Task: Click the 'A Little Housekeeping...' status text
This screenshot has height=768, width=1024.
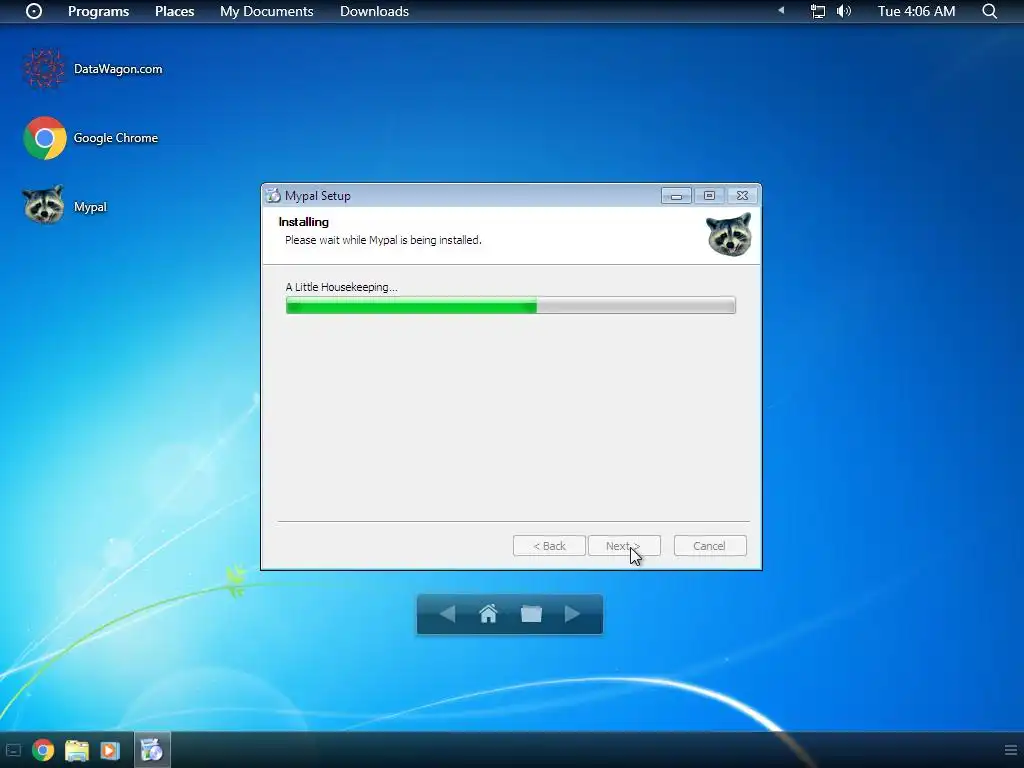Action: (342, 287)
